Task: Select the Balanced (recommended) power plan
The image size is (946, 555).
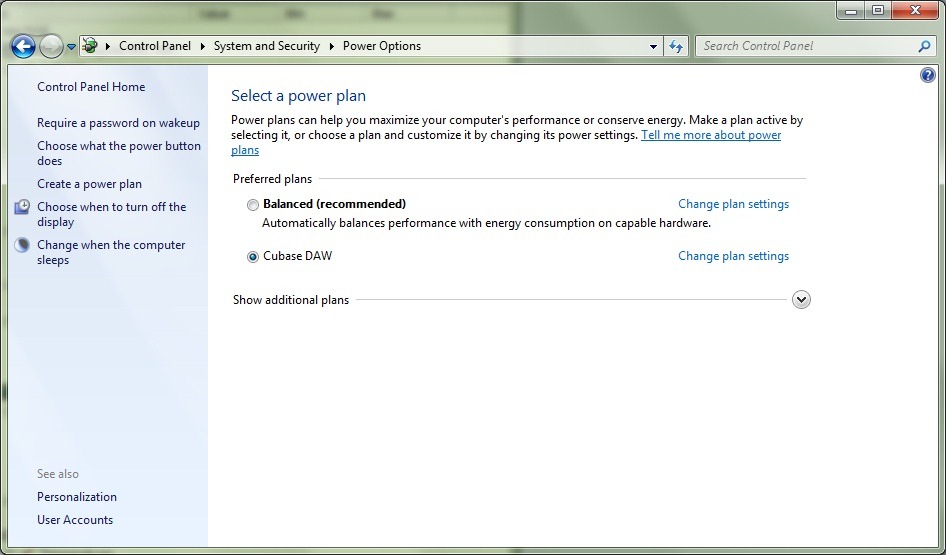Action: (253, 204)
